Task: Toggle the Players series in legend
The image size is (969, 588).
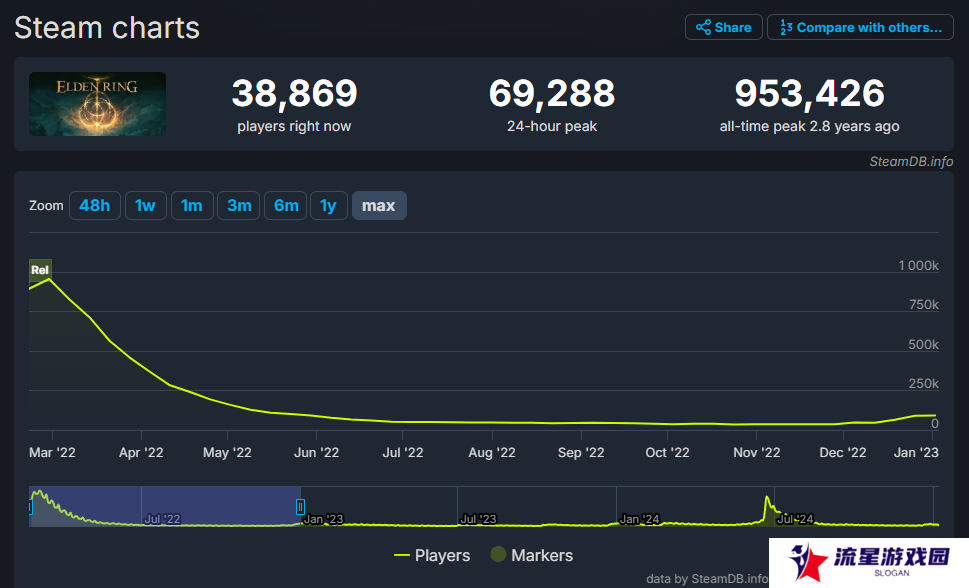Action: (x=432, y=555)
